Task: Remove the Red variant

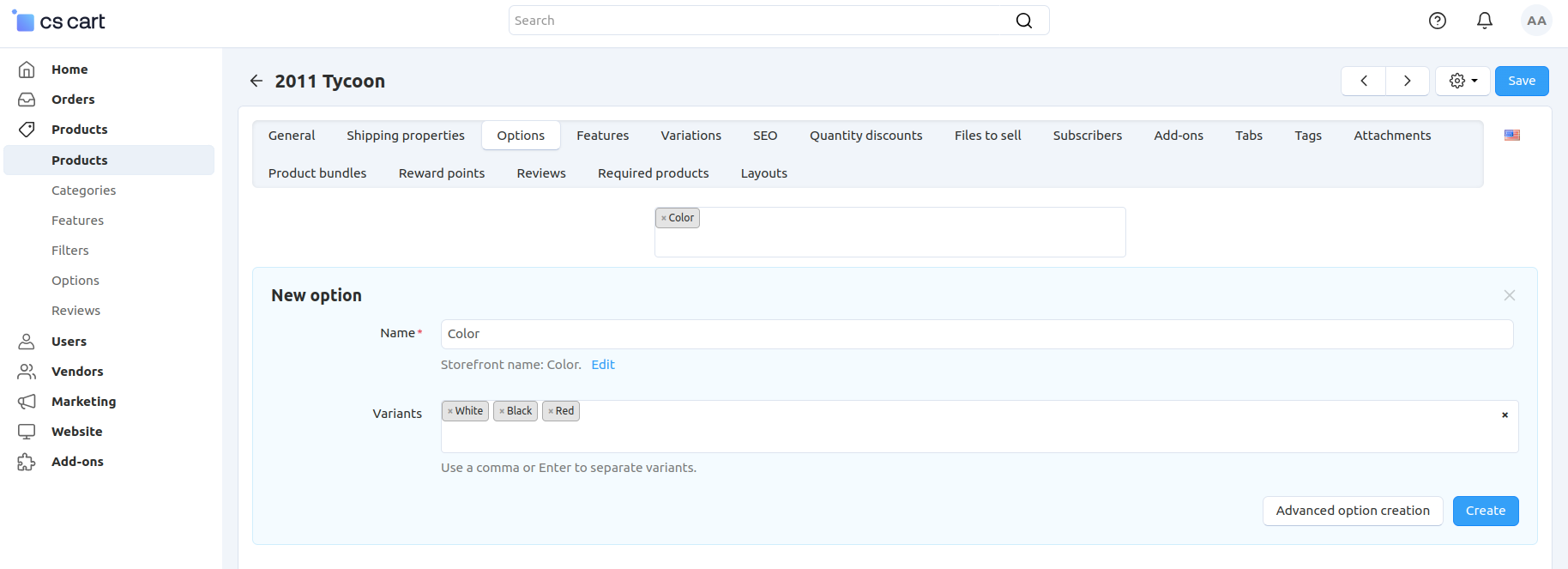Action: click(x=551, y=411)
